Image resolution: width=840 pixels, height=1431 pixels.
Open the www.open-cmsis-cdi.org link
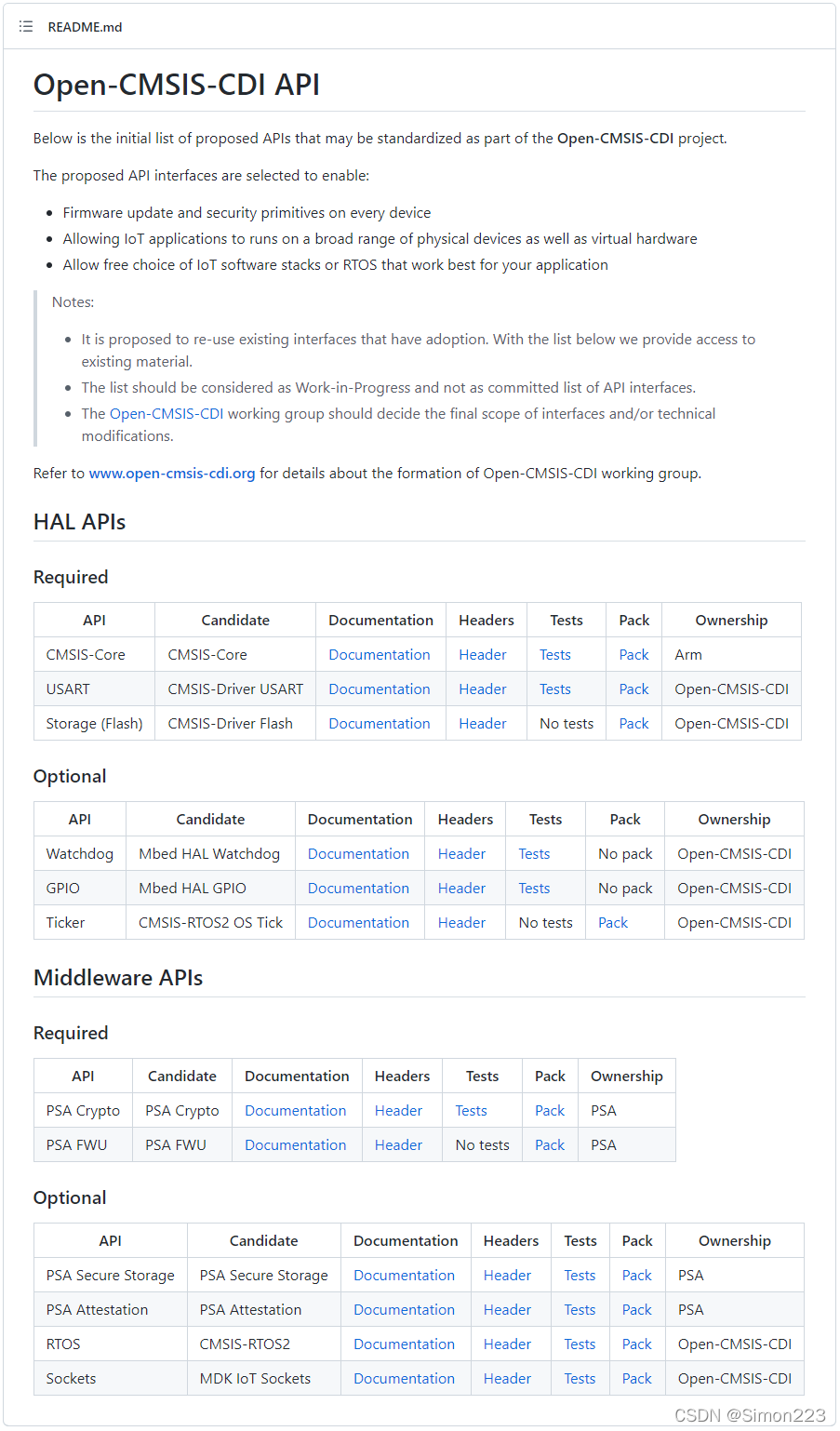tap(172, 474)
